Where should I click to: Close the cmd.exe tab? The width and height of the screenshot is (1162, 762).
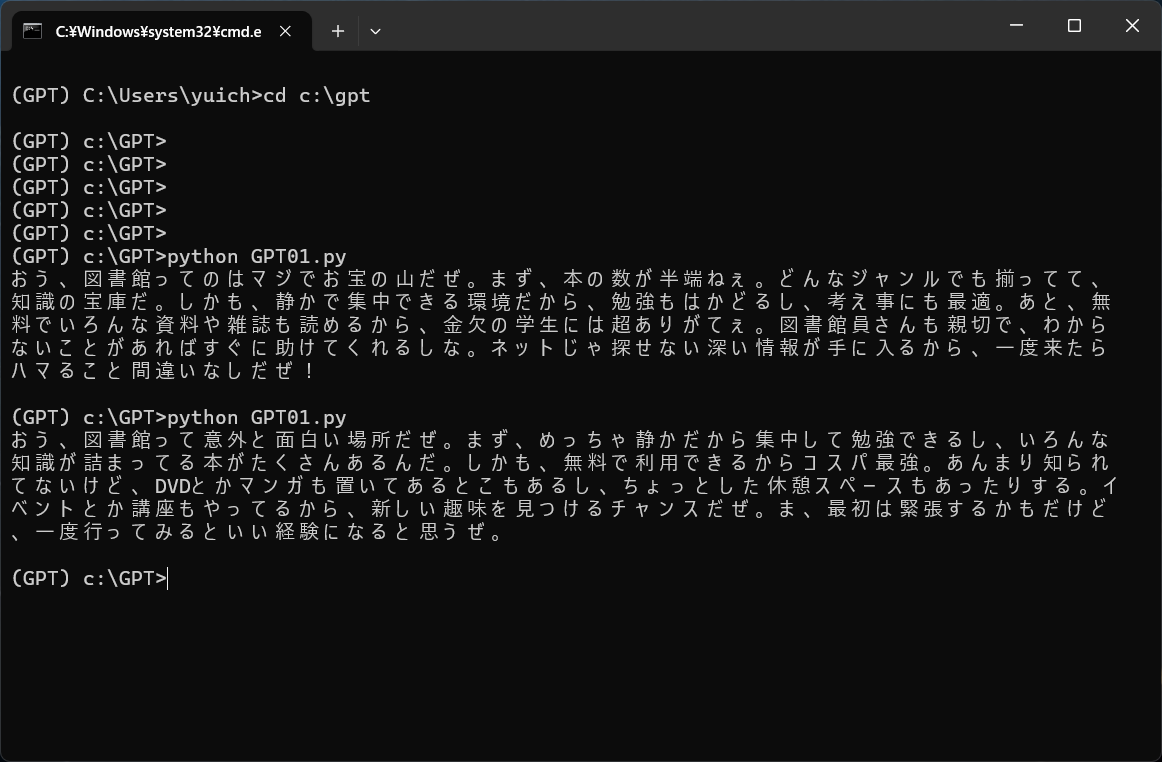(x=285, y=31)
